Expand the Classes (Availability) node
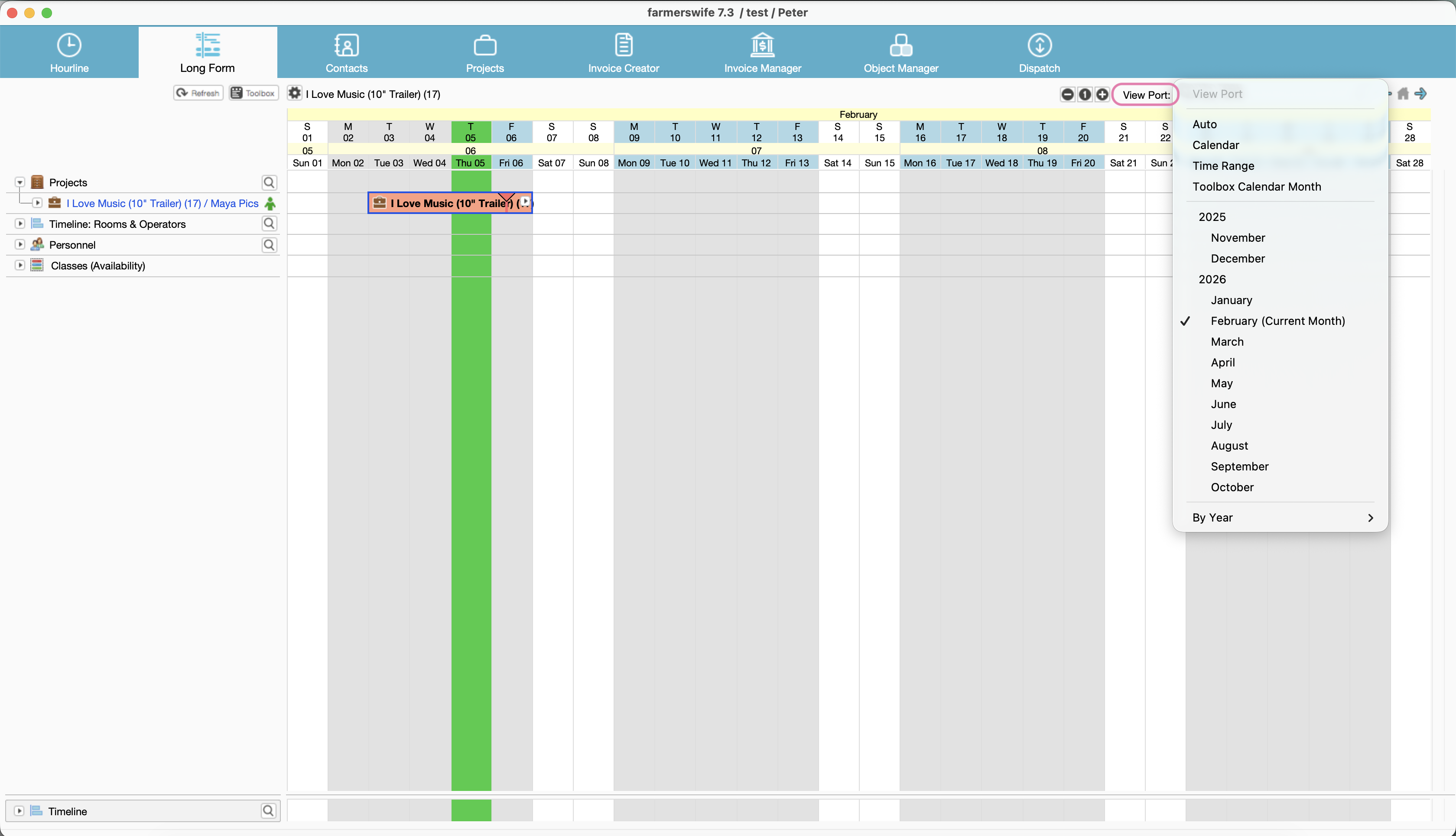Screen dimensions: 1456x836 click(x=20, y=265)
